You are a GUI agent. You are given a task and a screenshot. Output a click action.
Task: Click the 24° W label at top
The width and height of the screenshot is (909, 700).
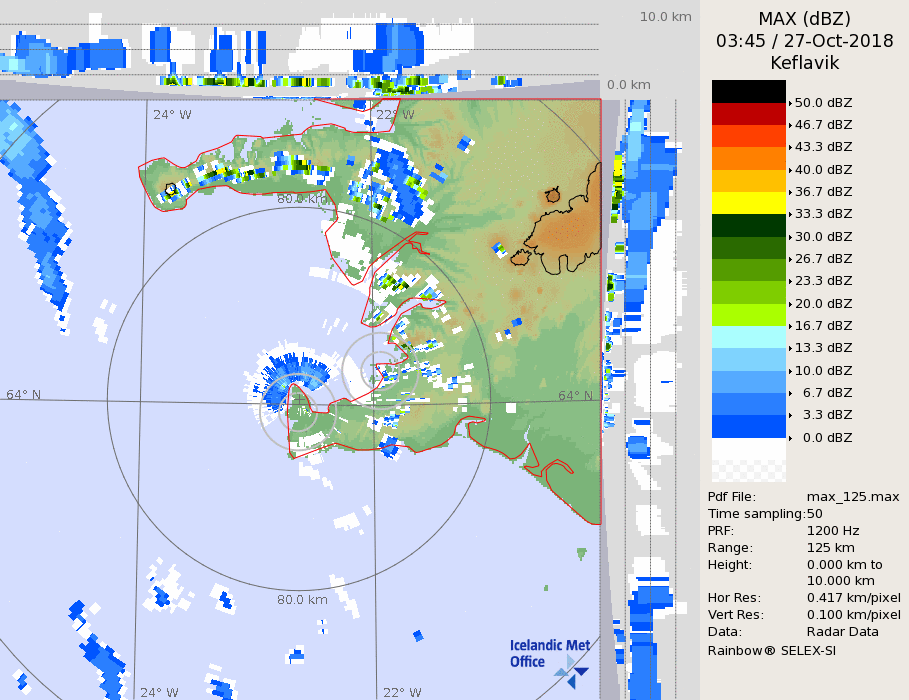(x=172, y=114)
